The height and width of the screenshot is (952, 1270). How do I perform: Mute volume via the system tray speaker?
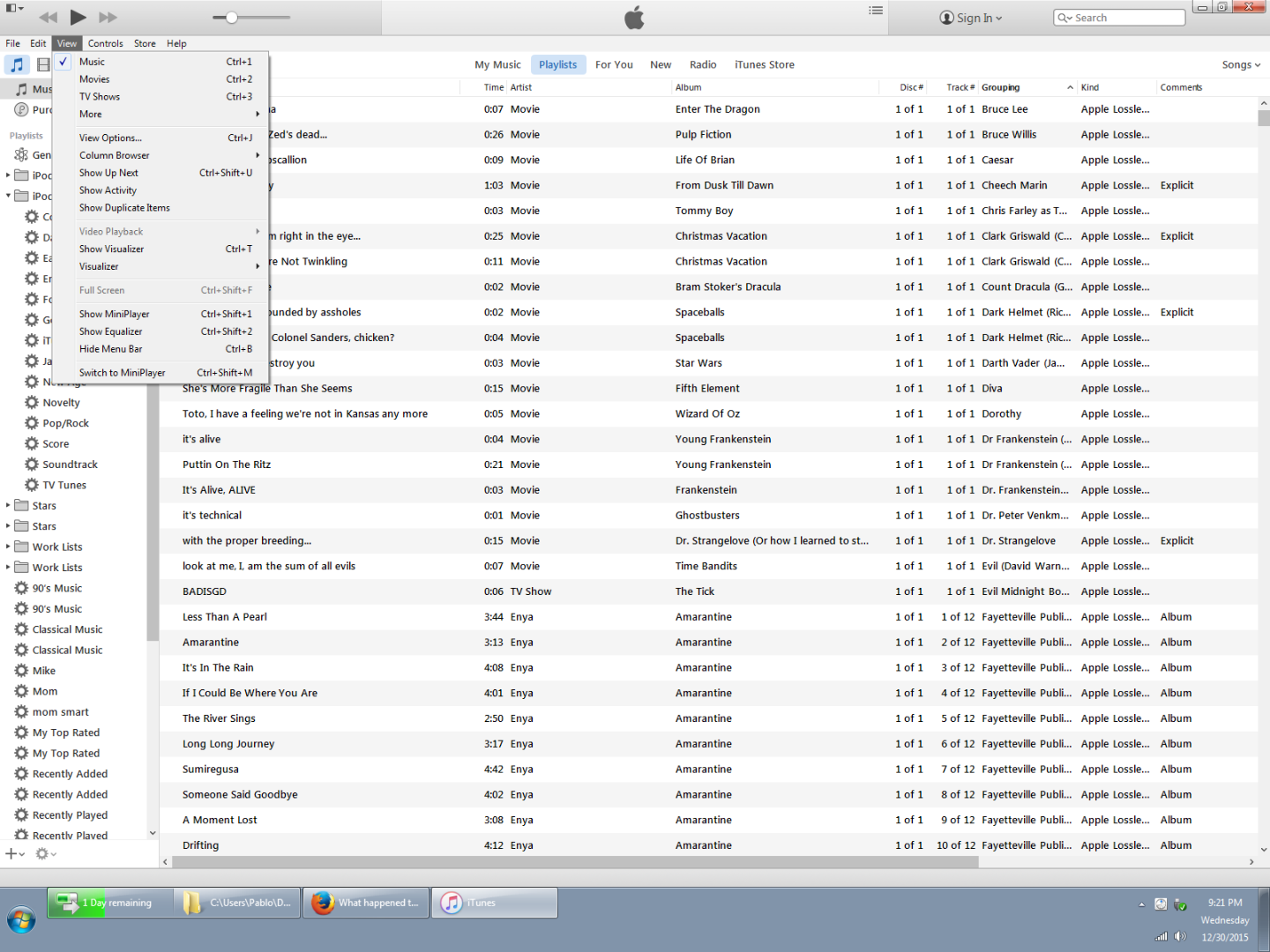[1180, 936]
